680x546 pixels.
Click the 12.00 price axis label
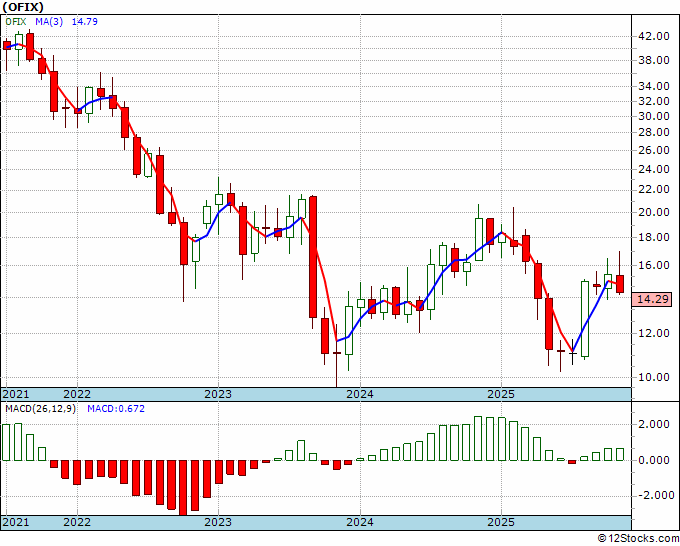[654, 333]
